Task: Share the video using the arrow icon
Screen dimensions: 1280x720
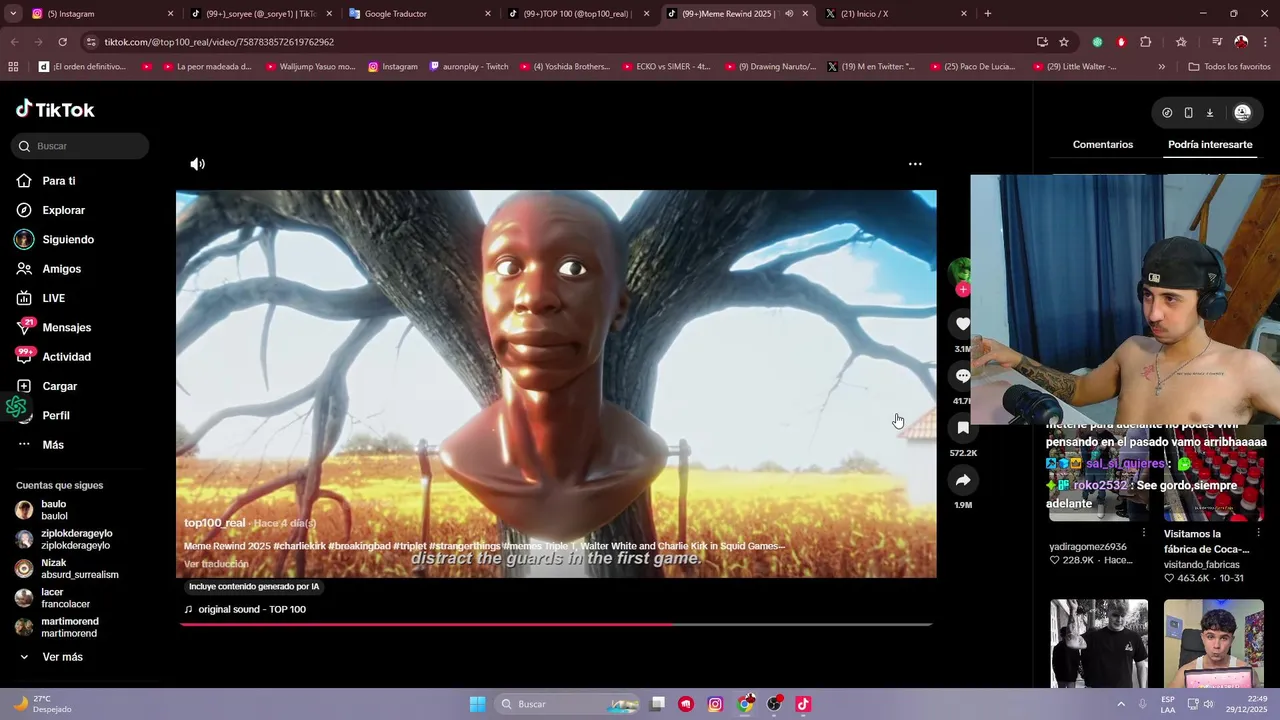Action: 963,480
